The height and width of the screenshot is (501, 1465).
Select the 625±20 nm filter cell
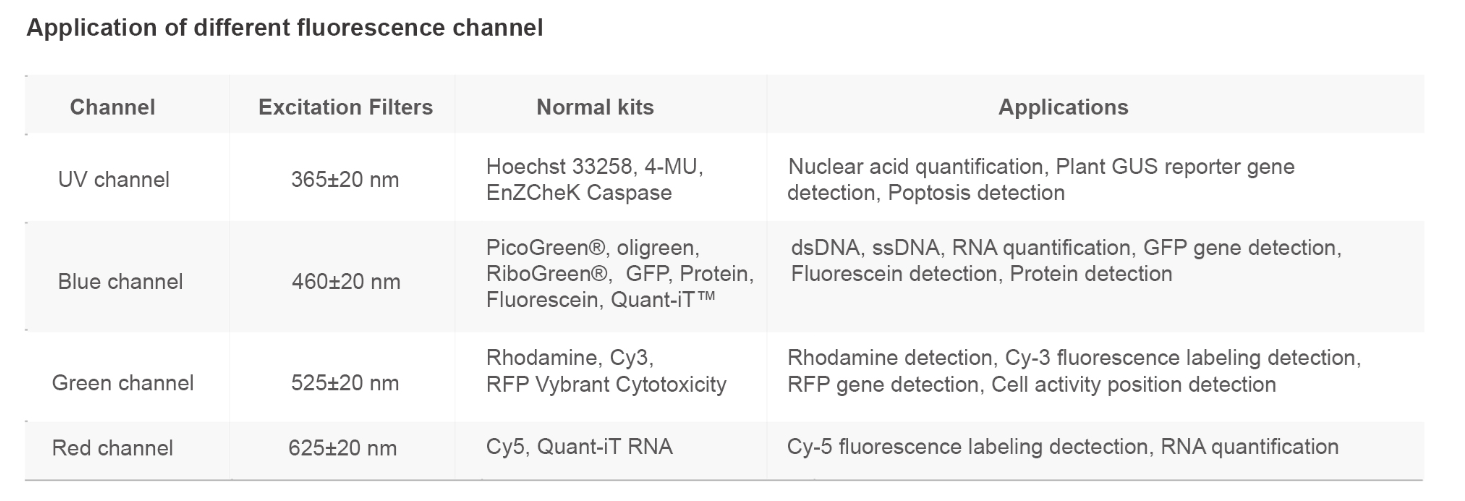click(x=344, y=448)
